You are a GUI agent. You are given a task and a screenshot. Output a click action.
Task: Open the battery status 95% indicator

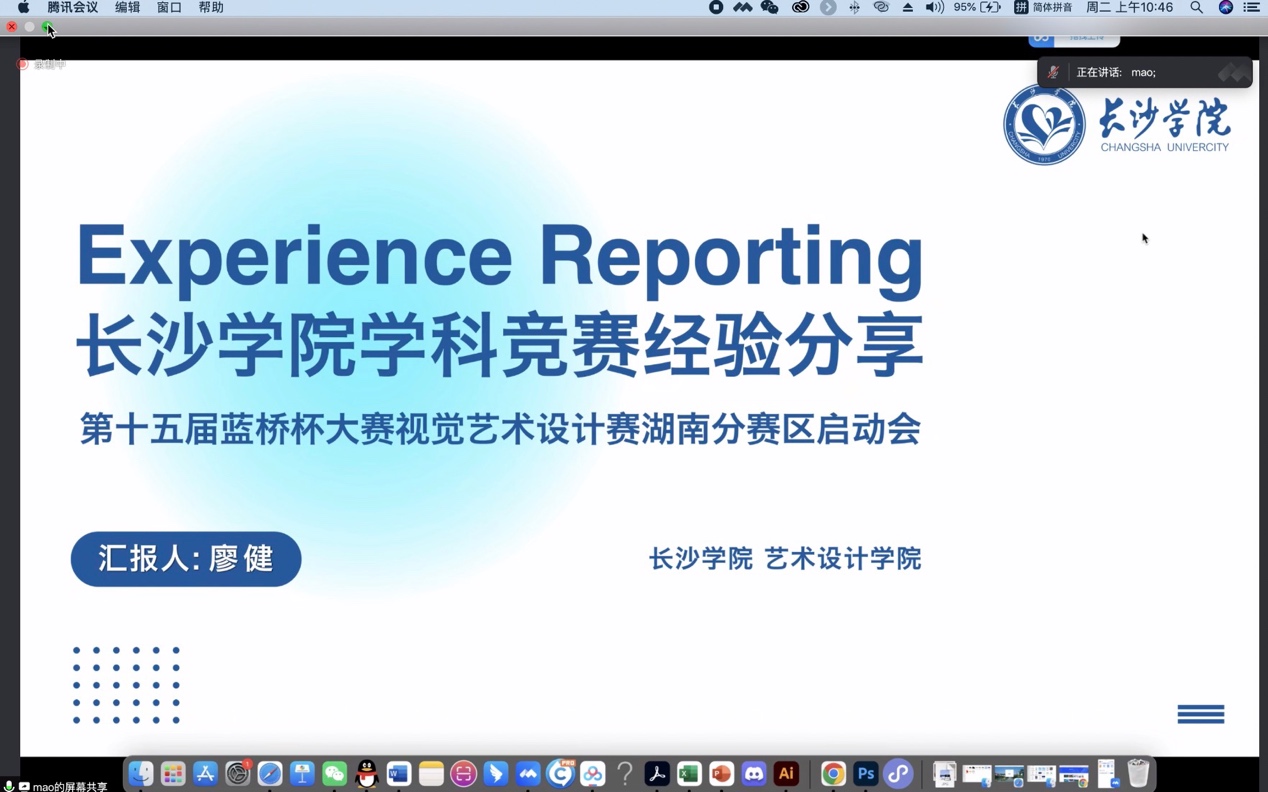coord(977,7)
